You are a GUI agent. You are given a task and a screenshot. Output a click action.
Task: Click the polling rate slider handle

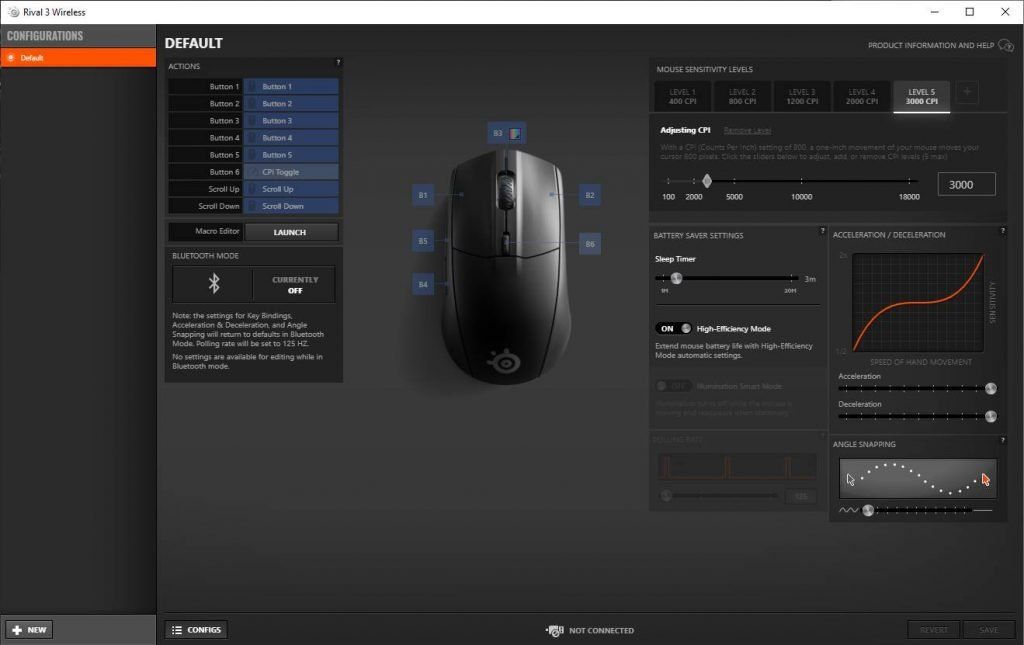point(665,496)
